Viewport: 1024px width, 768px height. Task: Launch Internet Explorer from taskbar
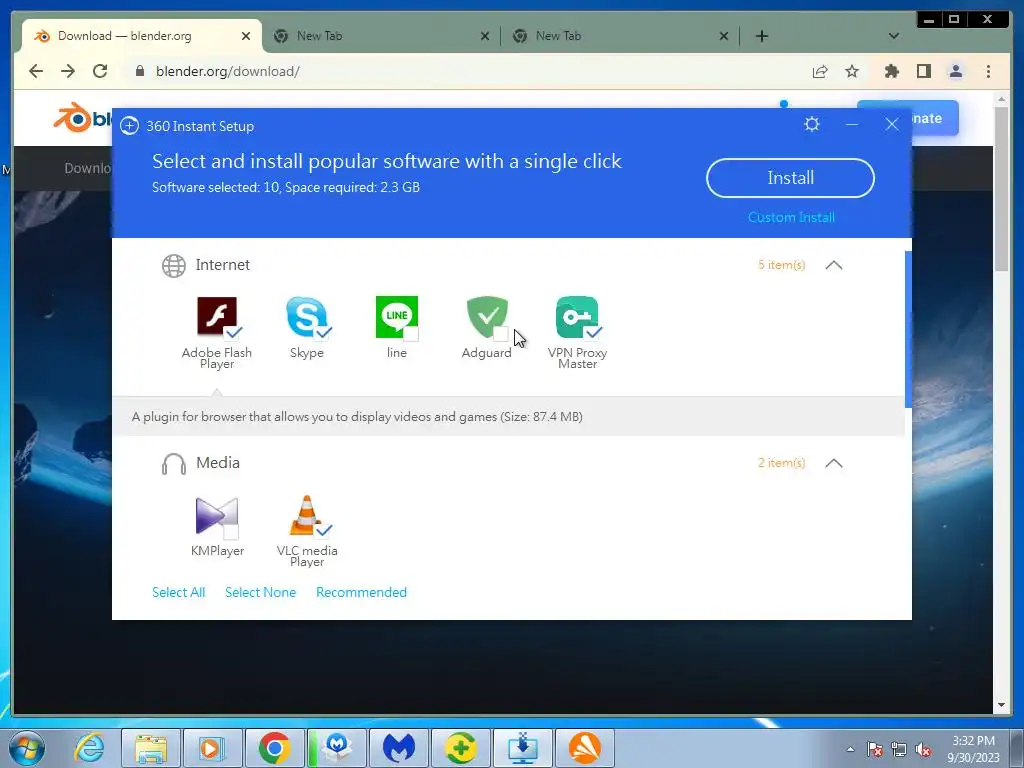[x=89, y=748]
